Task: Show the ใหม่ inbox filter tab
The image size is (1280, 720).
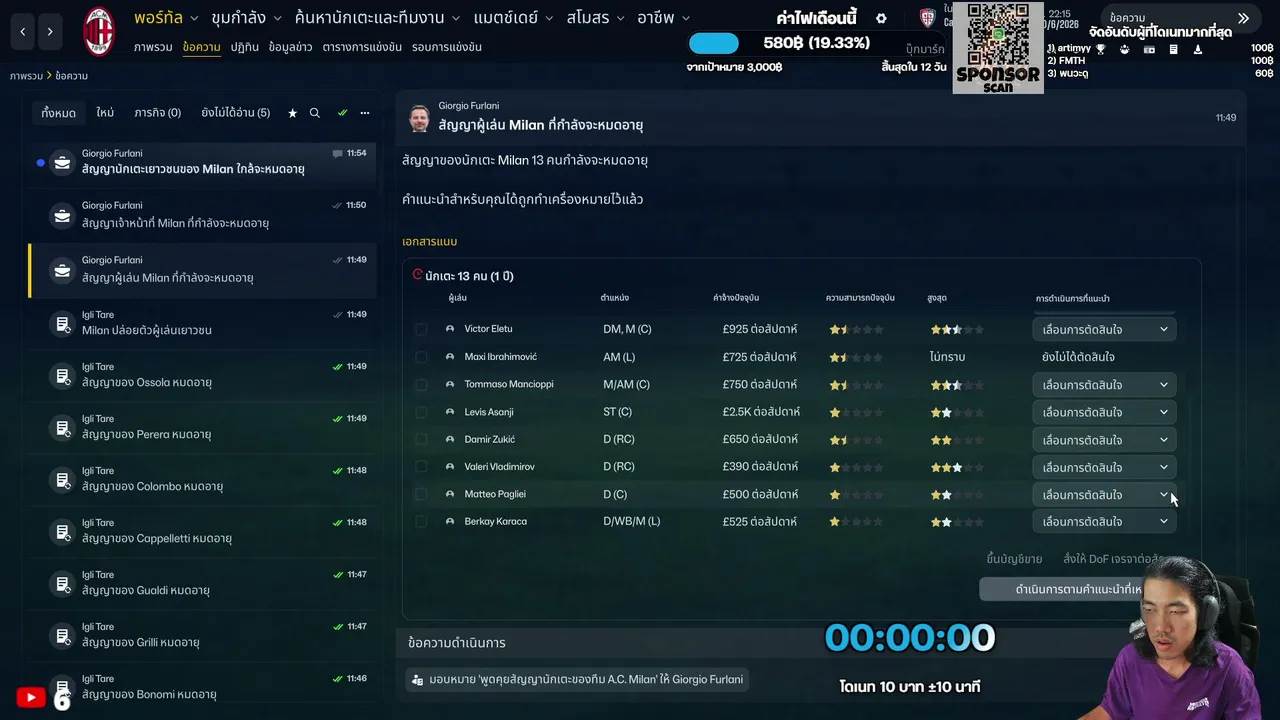Action: pyautogui.click(x=105, y=113)
